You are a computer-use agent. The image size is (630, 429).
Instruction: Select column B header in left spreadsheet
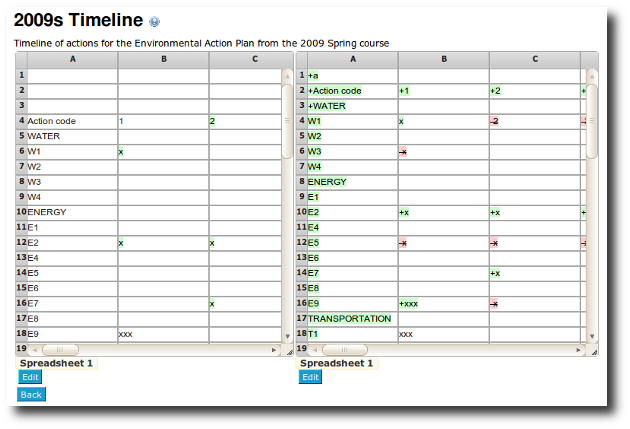coord(164,59)
